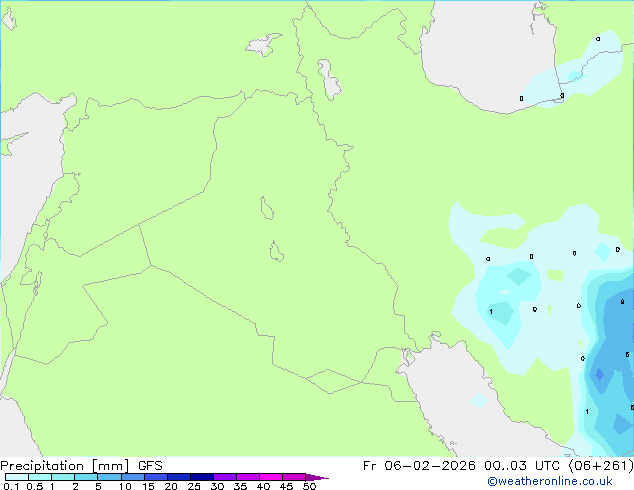Click the '00..03 UTC' time text
This screenshot has width=634, height=490.
point(522,466)
